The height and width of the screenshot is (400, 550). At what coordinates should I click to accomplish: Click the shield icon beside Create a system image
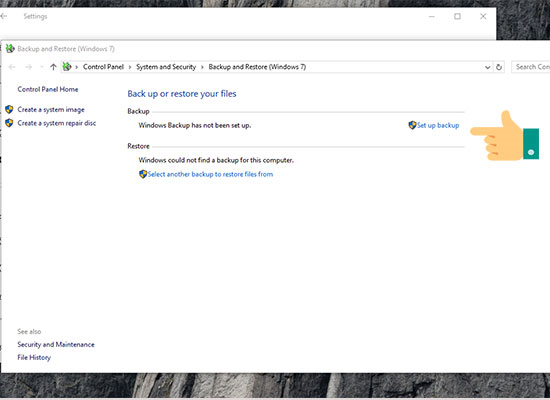(x=9, y=109)
